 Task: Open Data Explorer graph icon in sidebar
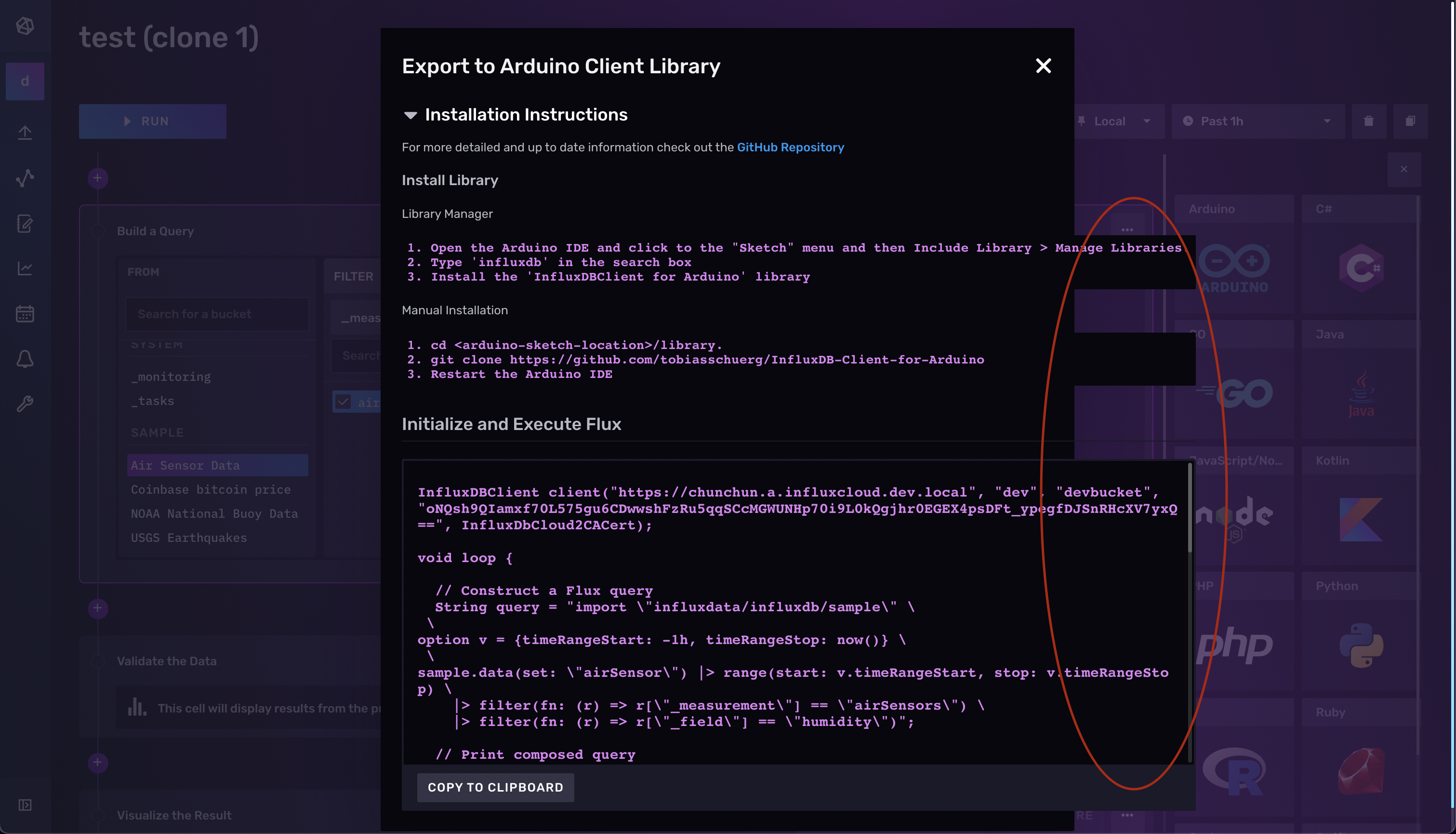(x=25, y=178)
